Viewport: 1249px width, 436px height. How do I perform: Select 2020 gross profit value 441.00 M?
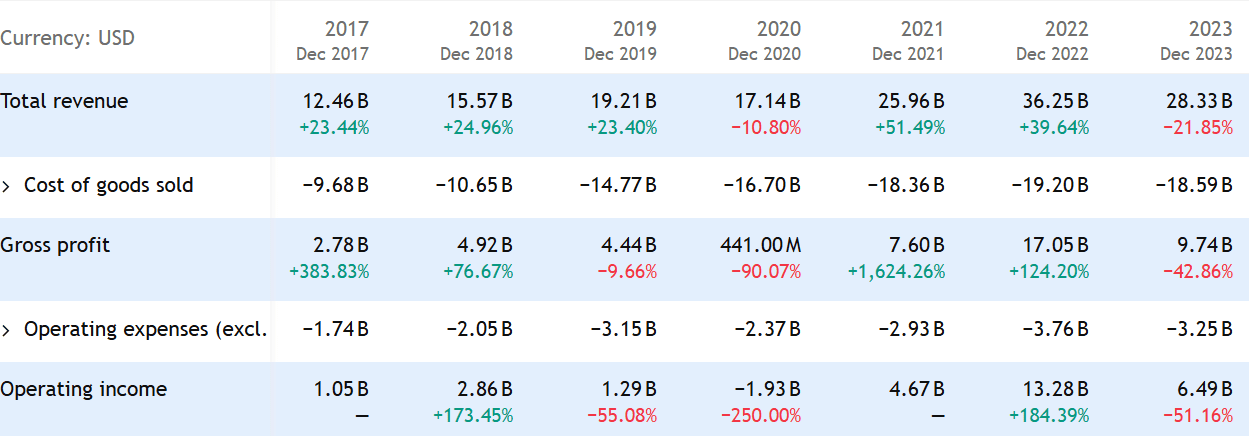(x=760, y=245)
